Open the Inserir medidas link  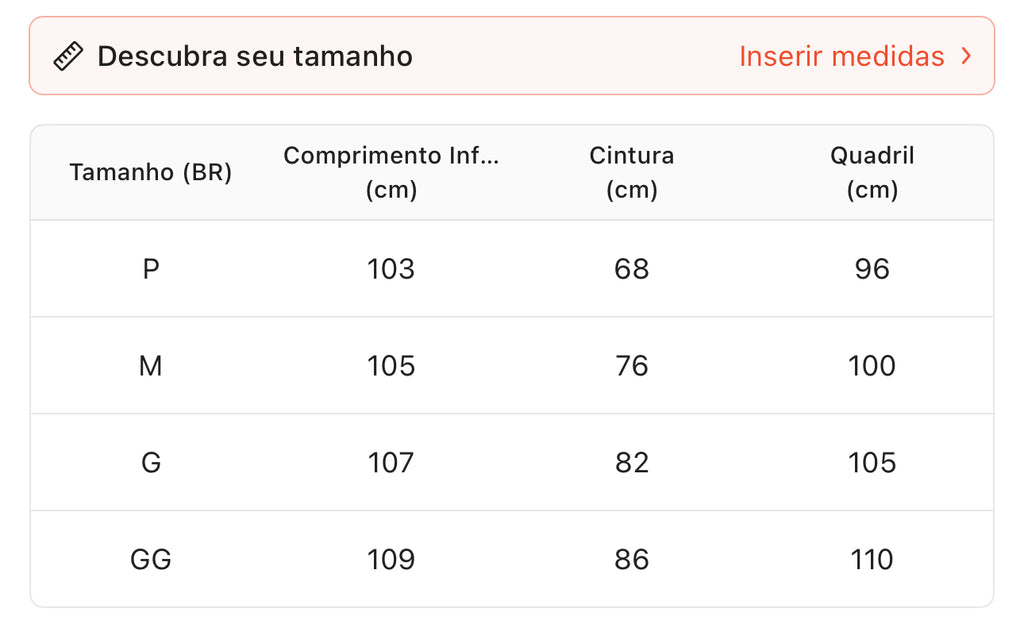click(841, 57)
